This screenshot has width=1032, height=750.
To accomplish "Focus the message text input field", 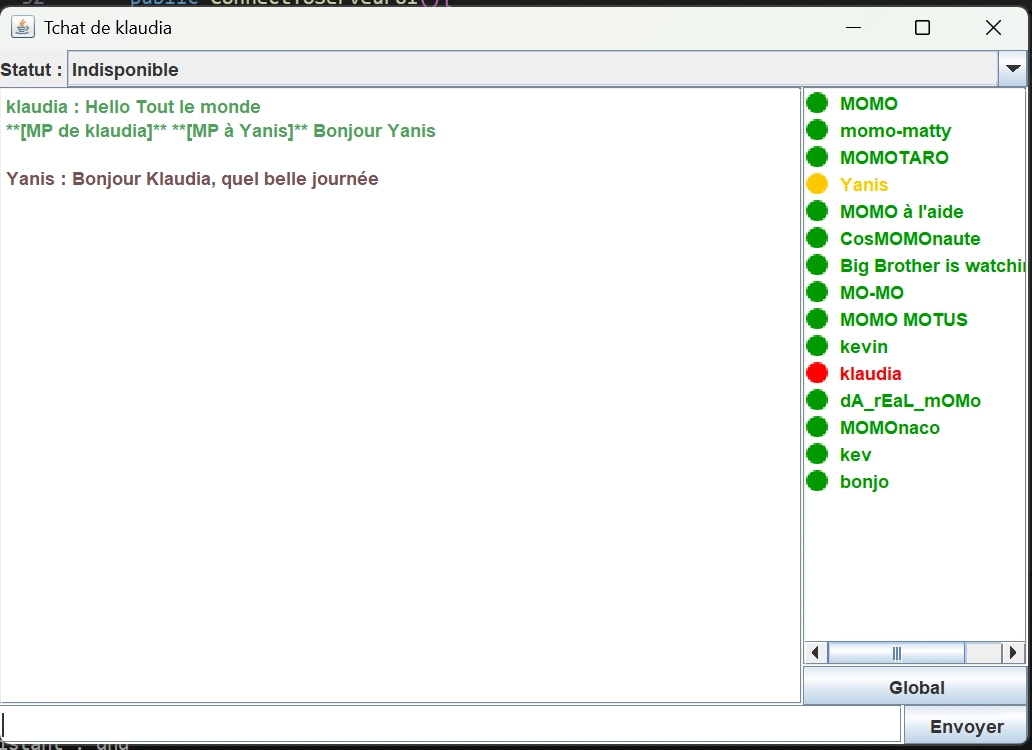I will pos(450,725).
